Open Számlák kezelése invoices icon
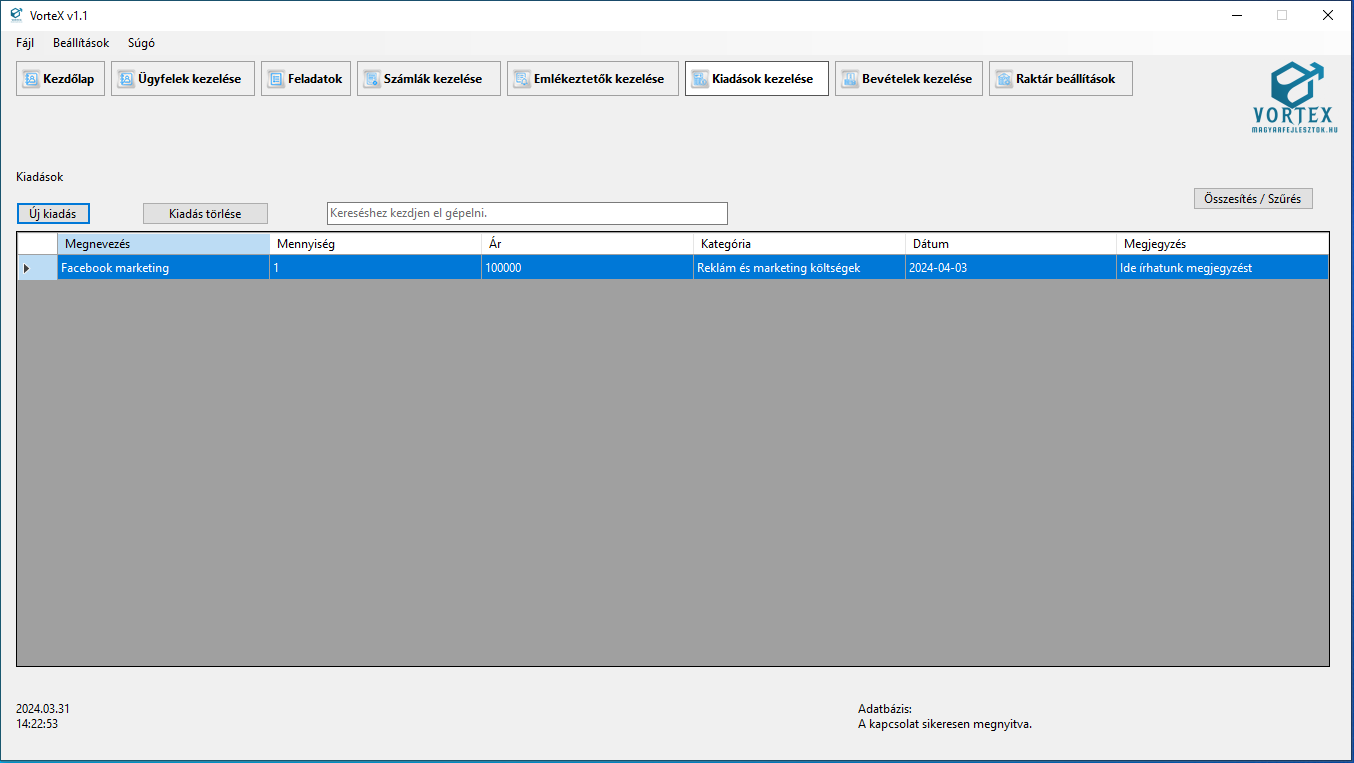This screenshot has height=763, width=1354. pos(372,79)
